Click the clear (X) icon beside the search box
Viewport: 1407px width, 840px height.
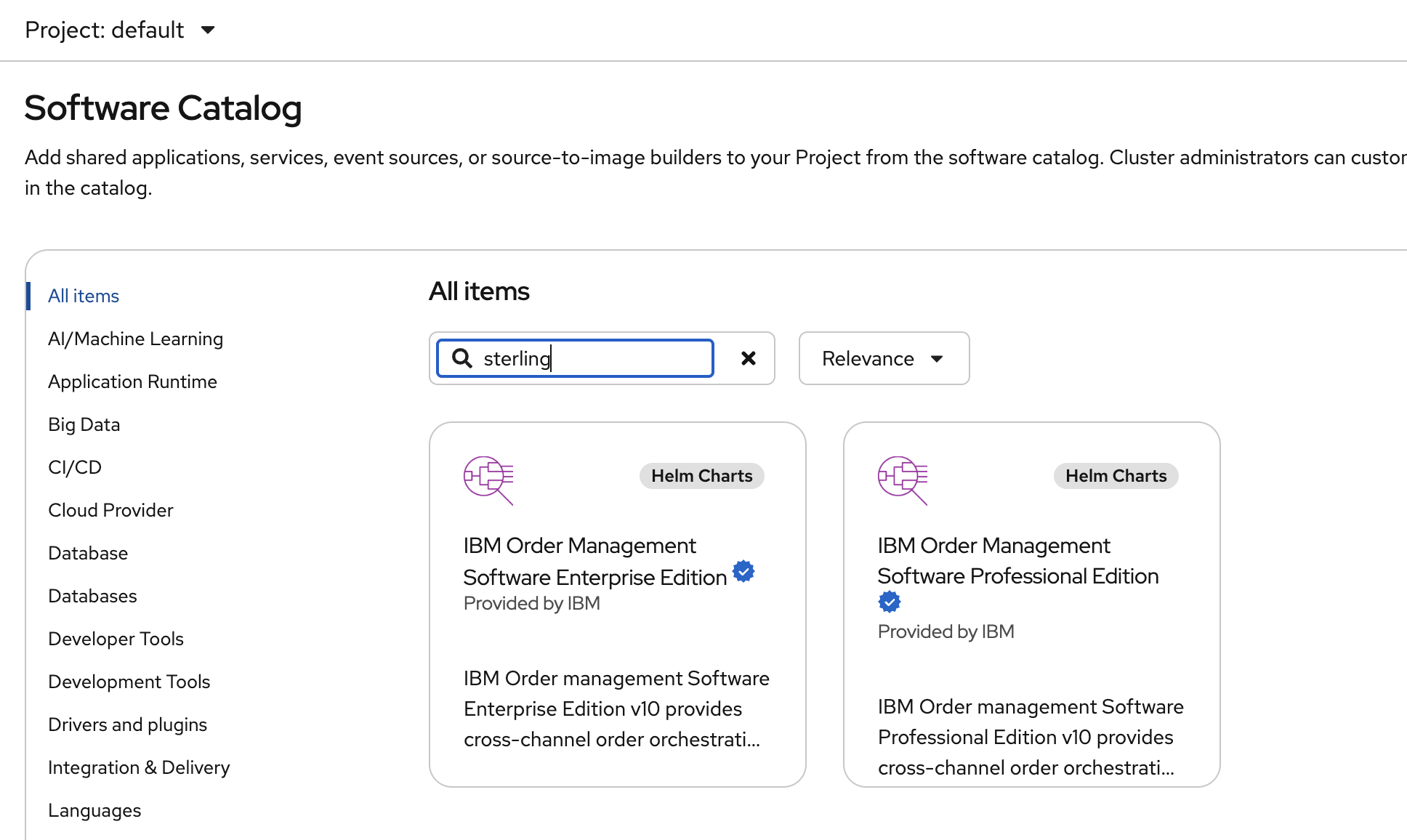tap(748, 358)
